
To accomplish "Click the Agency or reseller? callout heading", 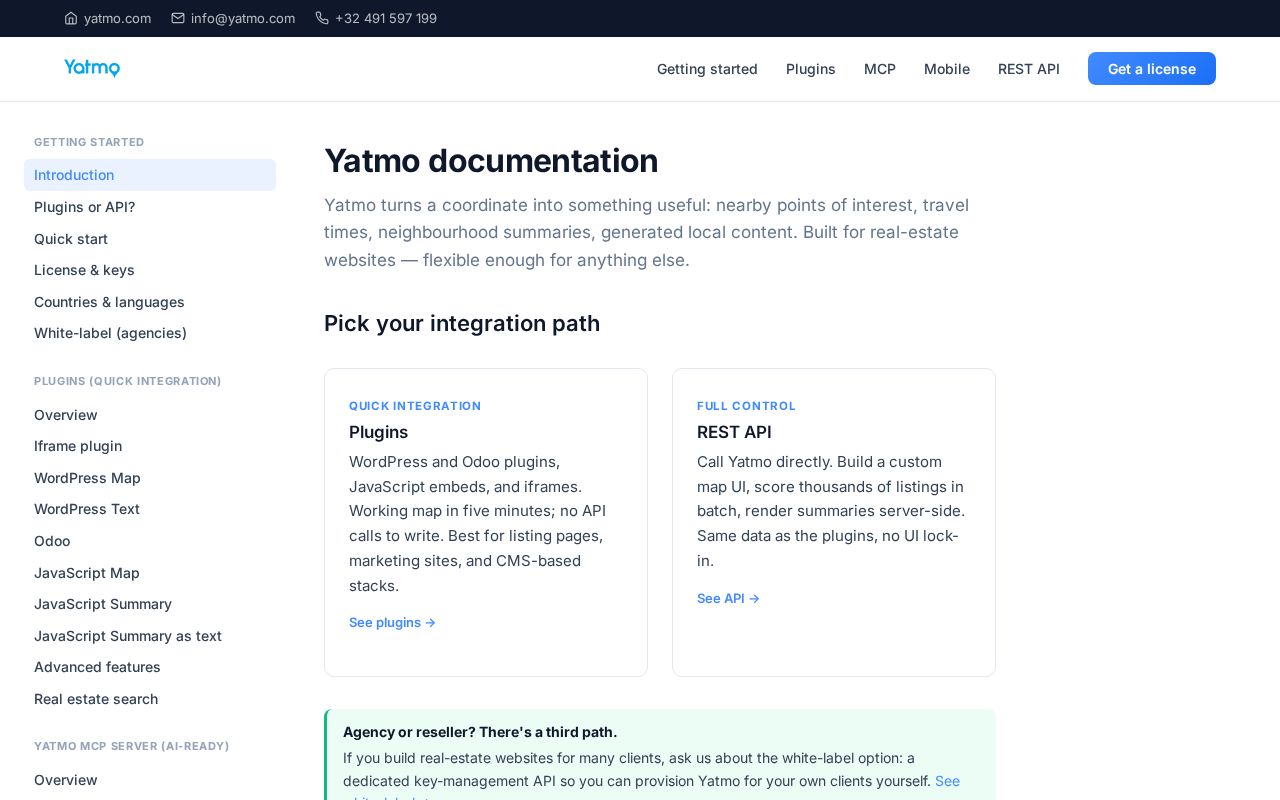I will (x=480, y=732).
